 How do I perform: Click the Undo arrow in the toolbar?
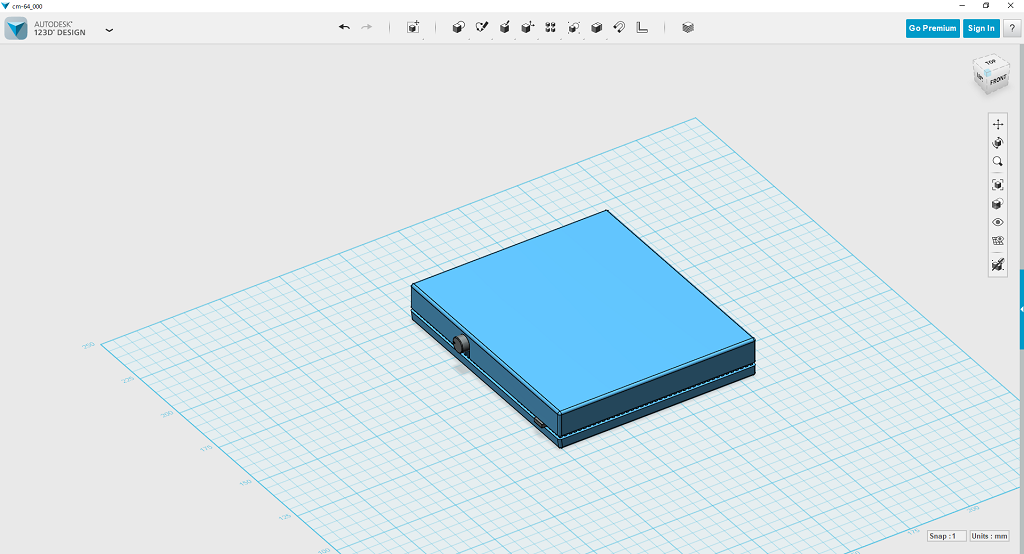(344, 28)
